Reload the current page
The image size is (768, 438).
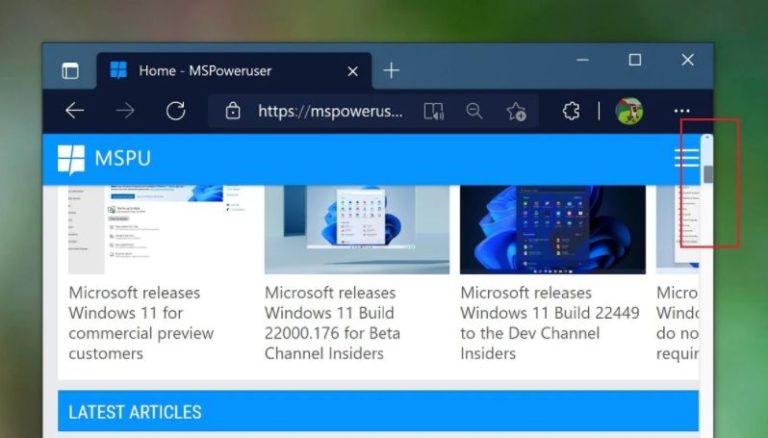[175, 111]
